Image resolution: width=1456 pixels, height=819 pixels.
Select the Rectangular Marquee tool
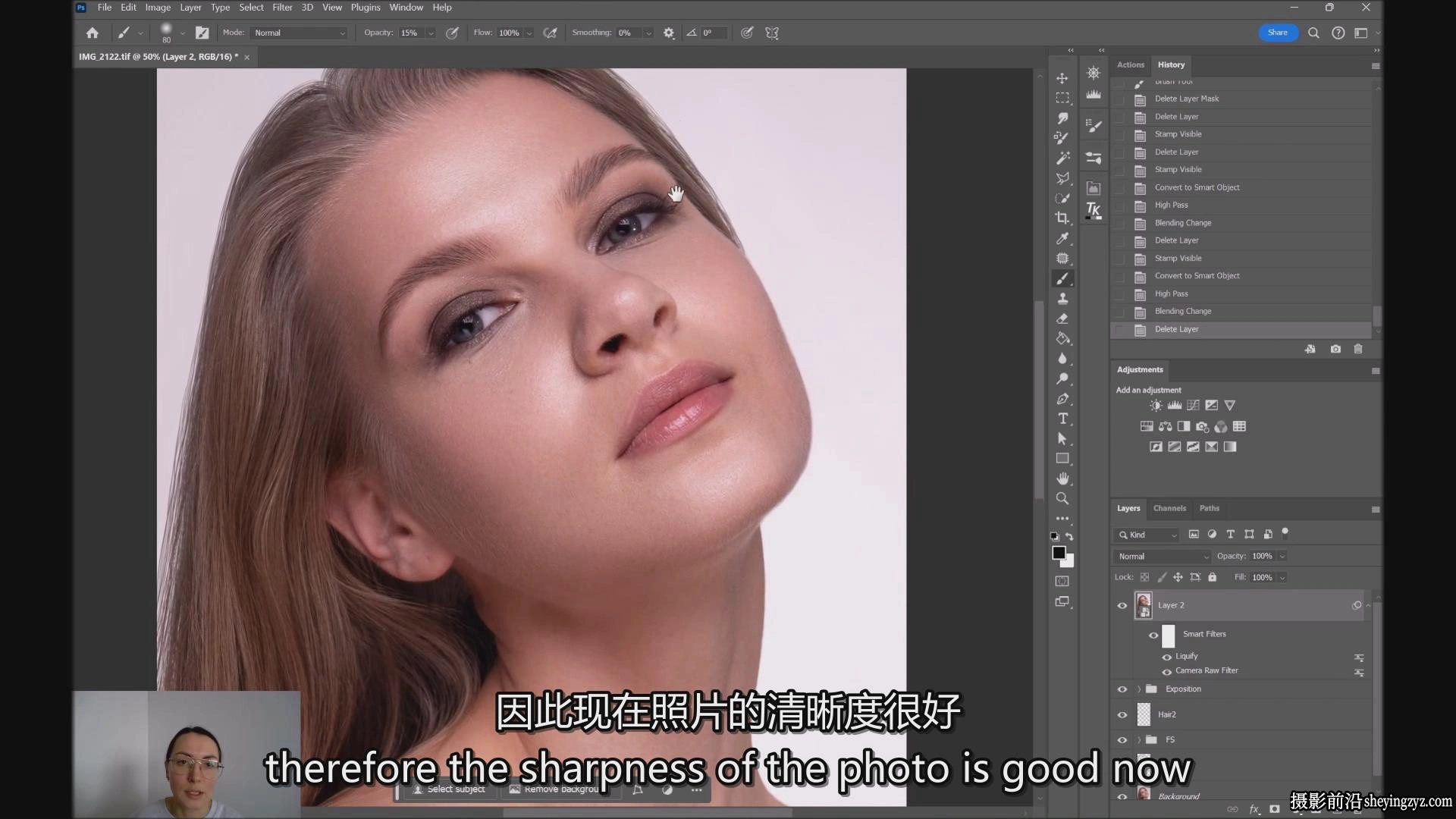pos(1062,99)
